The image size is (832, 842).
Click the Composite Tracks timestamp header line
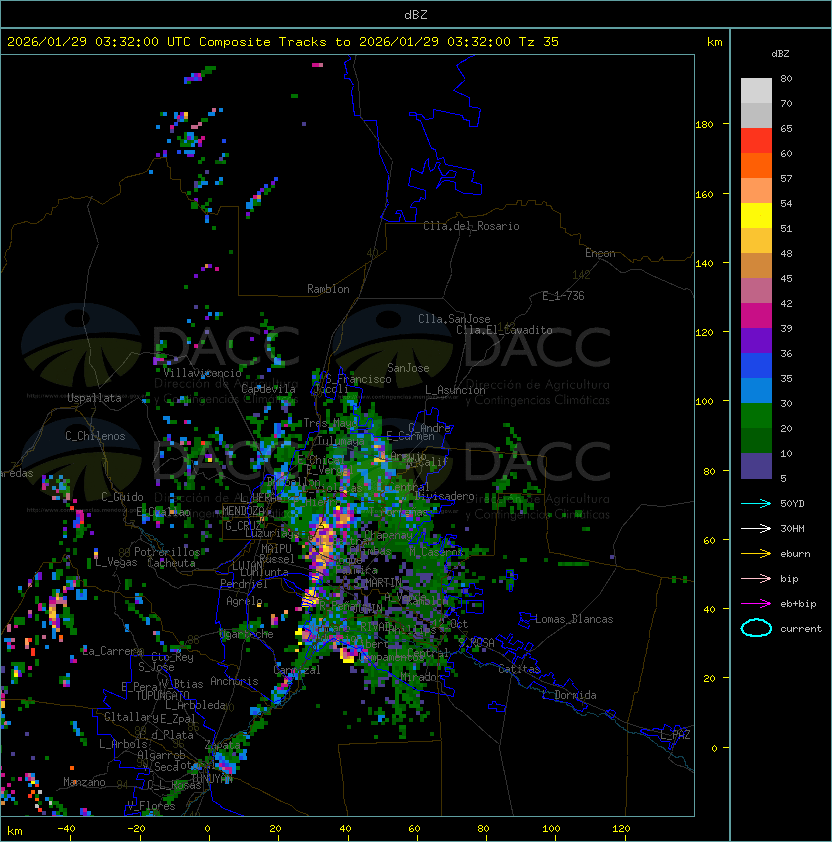(283, 42)
